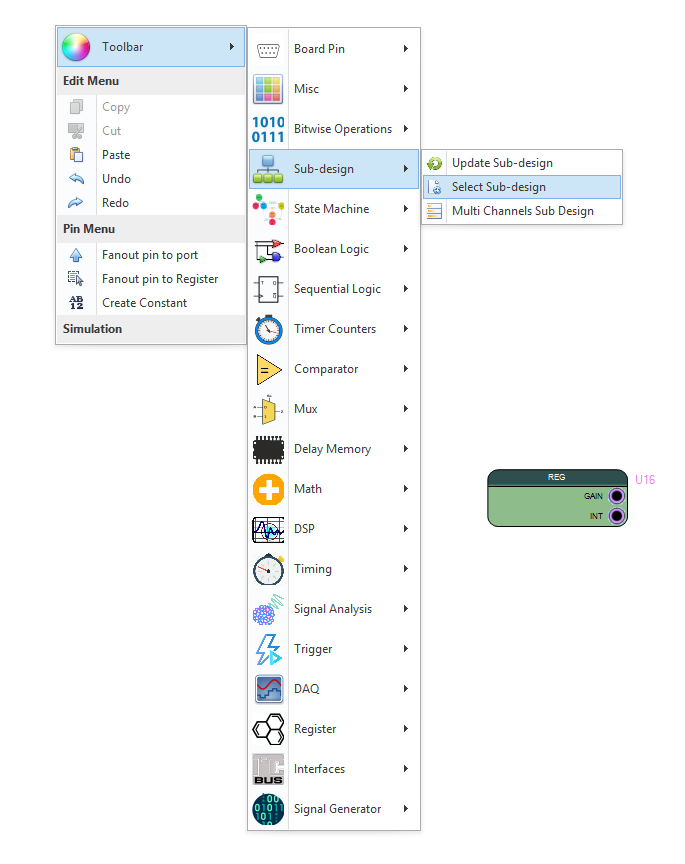Open the Register menu item
This screenshot has height=864, width=685.
click(x=334, y=729)
